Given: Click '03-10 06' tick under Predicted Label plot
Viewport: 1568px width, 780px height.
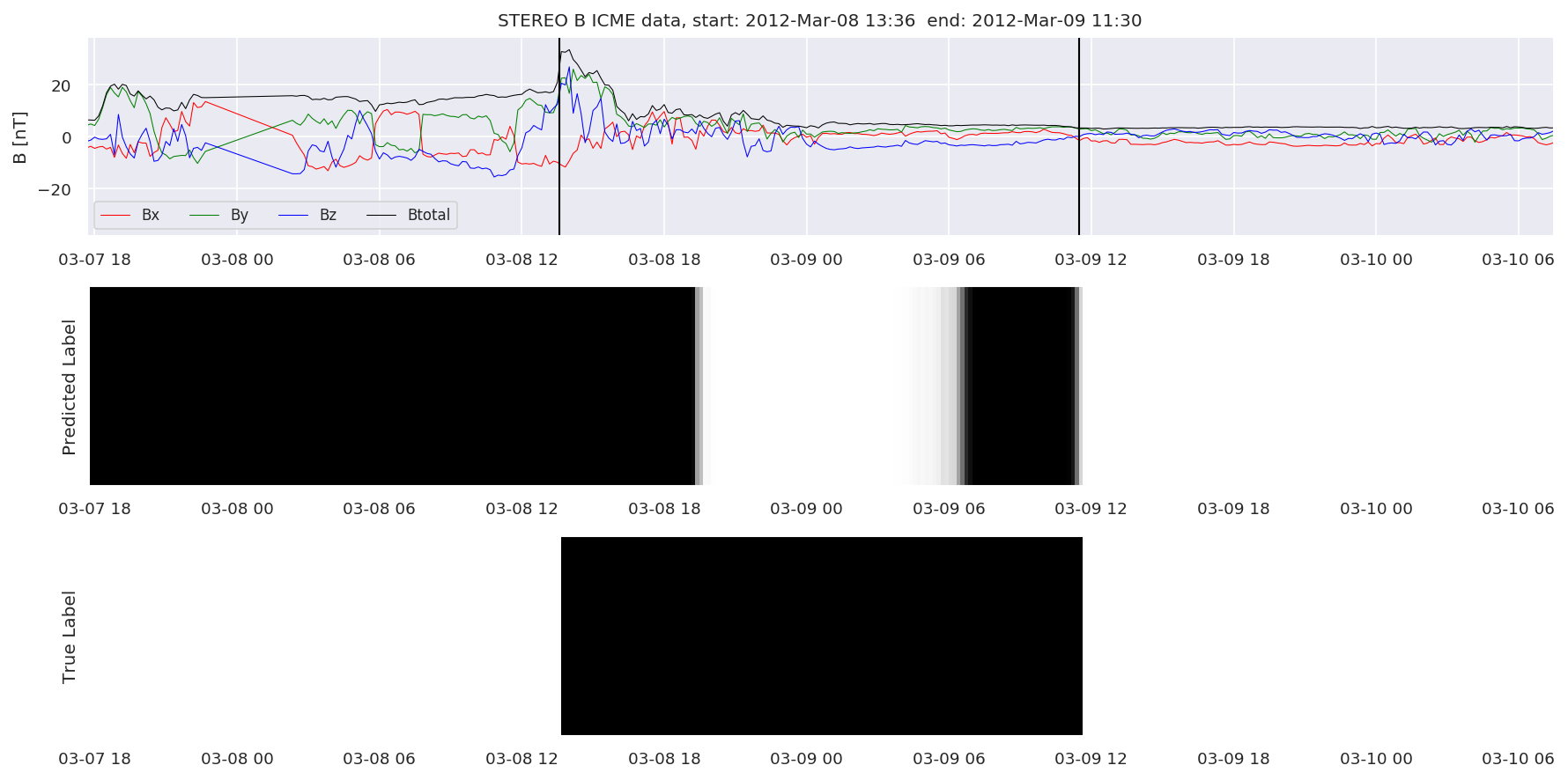Looking at the screenshot, I should (1518, 509).
